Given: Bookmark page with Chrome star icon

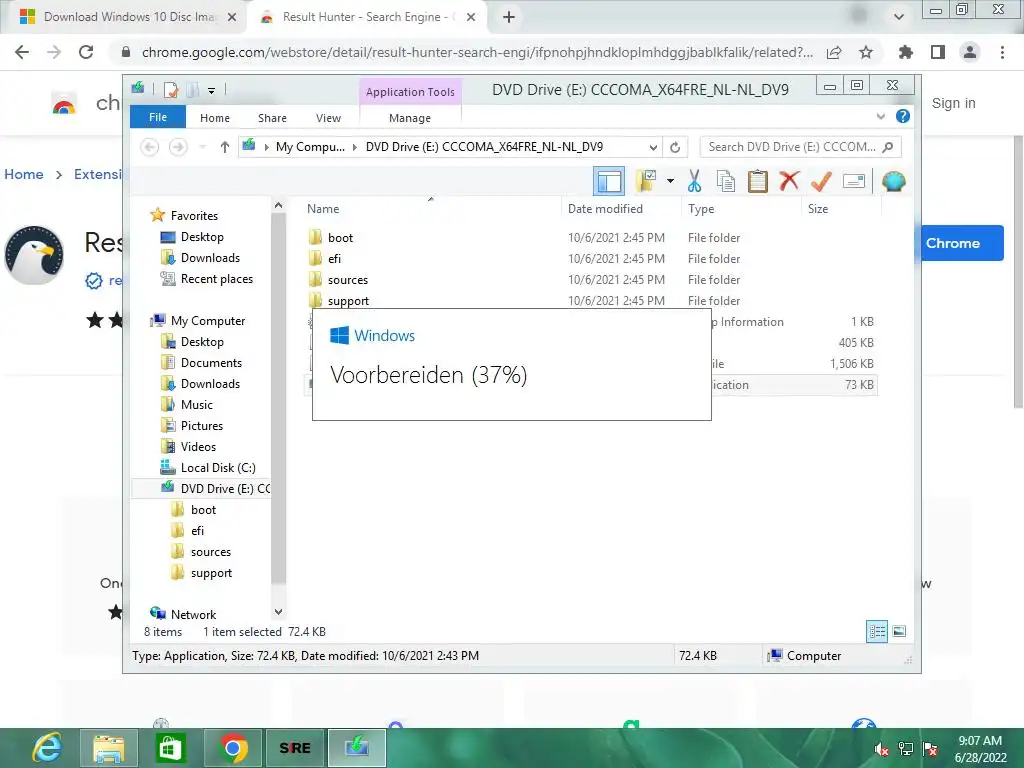Looking at the screenshot, I should [865, 52].
